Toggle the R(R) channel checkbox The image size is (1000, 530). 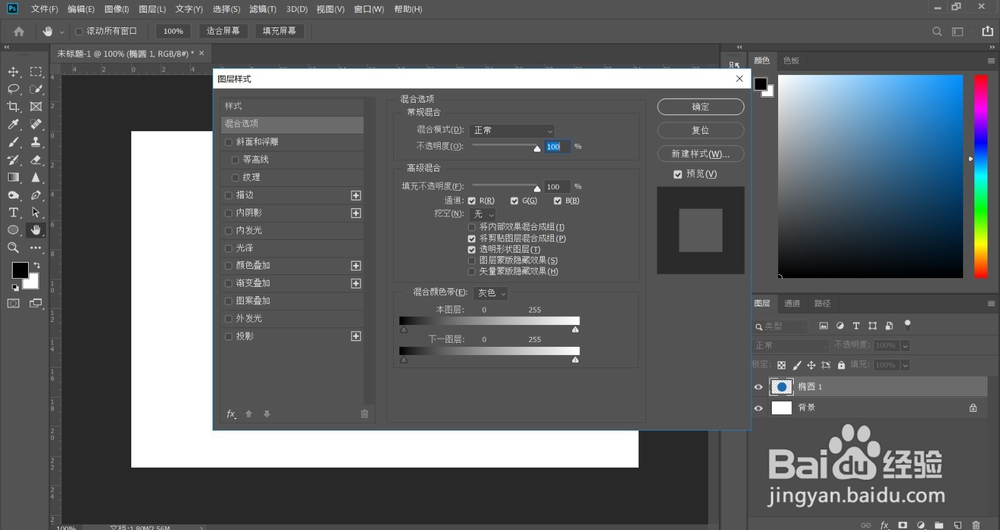pos(472,201)
